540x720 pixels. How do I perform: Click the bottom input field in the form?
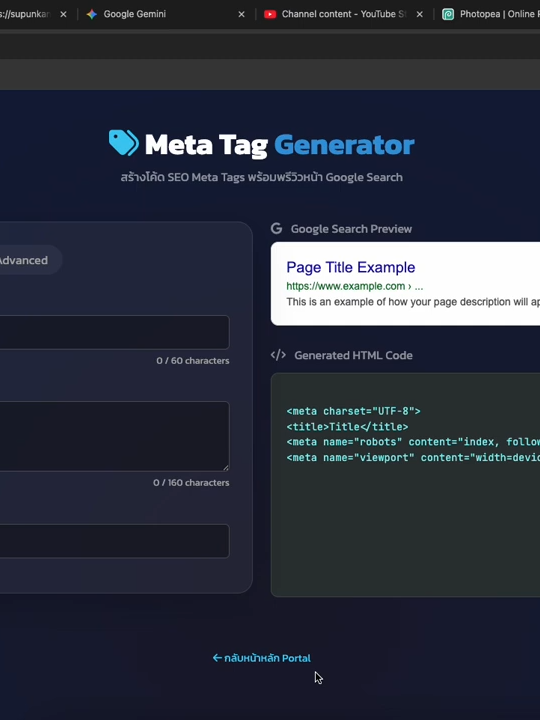[114, 541]
